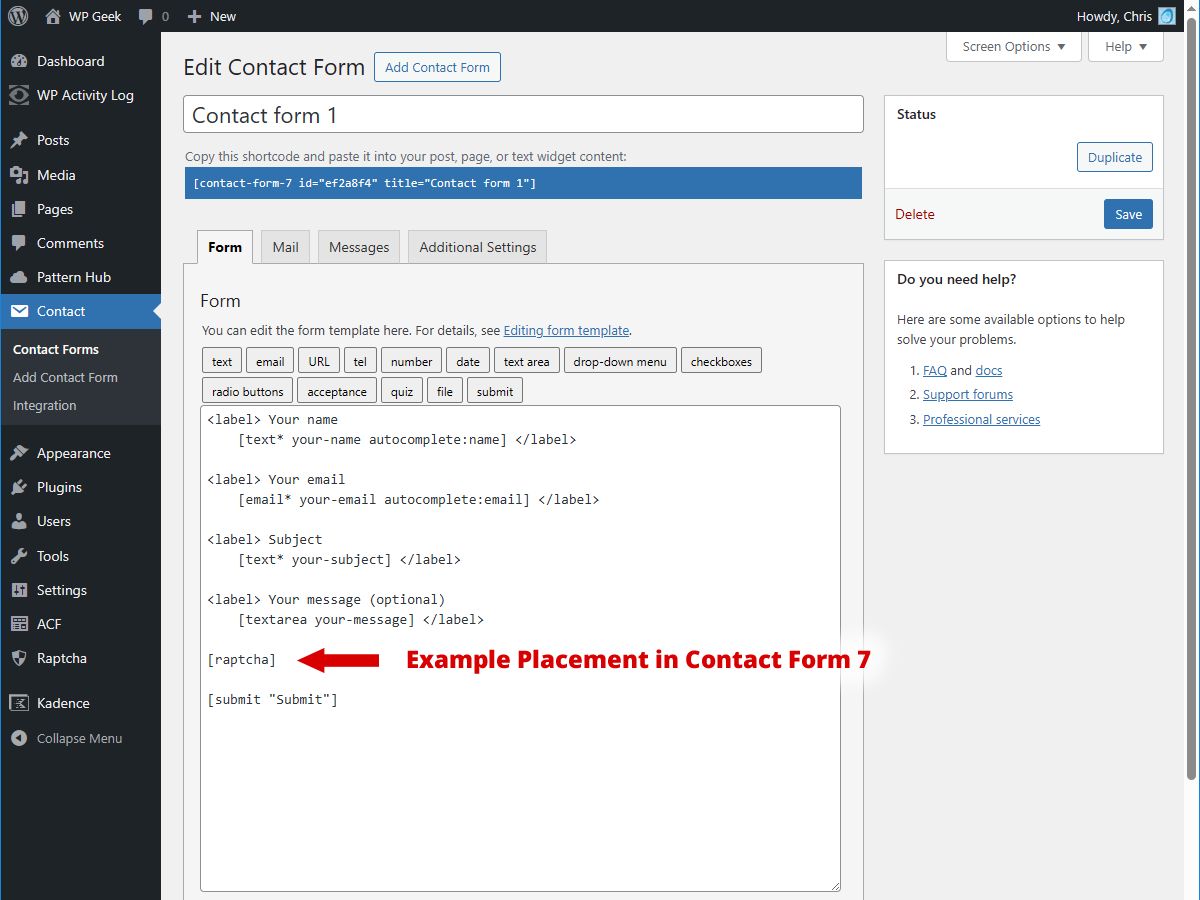
Task: Click the Appearance paintbrush icon
Action: [x=19, y=453]
